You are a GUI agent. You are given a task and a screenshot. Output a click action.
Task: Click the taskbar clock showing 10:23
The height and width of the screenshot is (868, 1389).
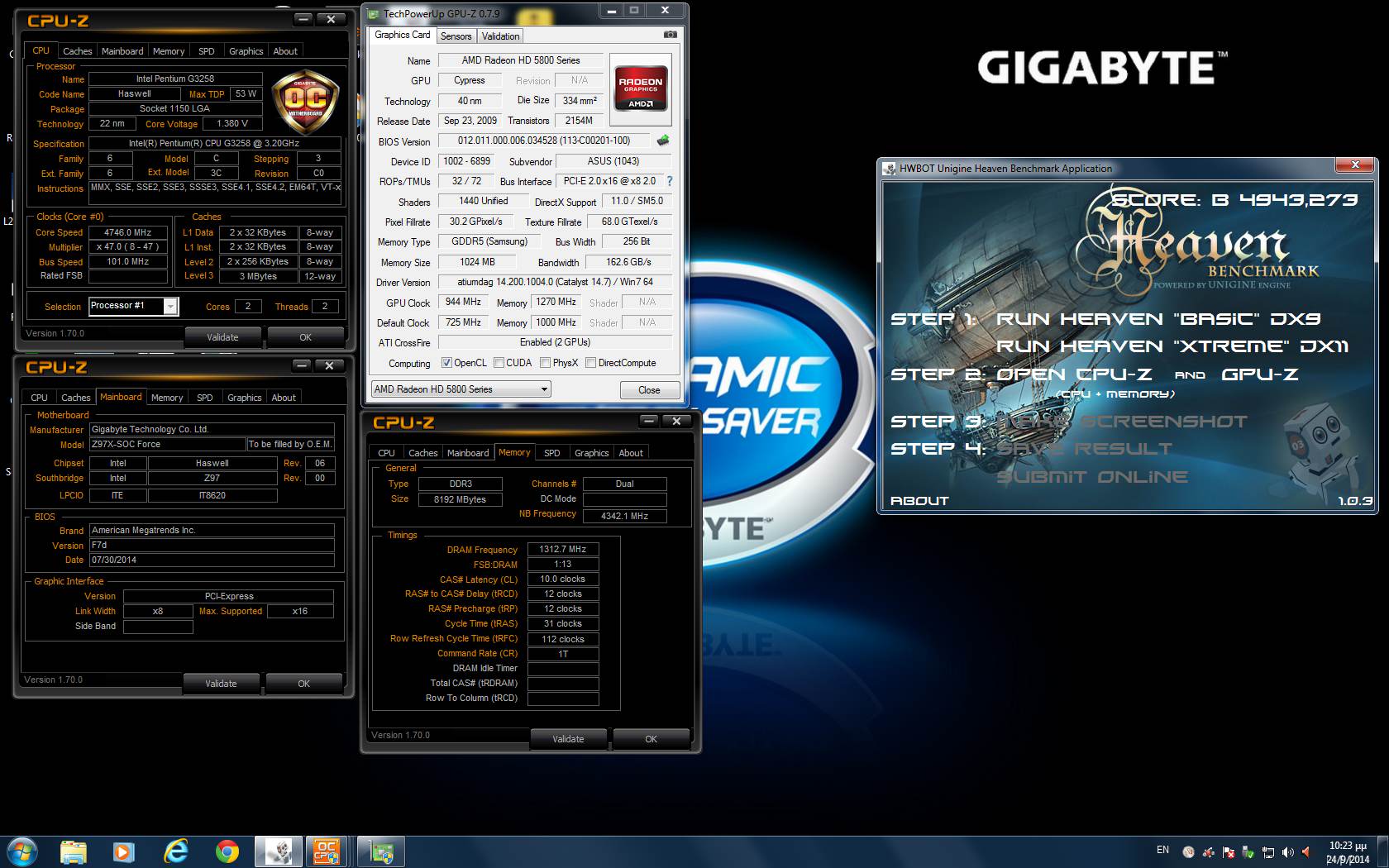pos(1347,852)
